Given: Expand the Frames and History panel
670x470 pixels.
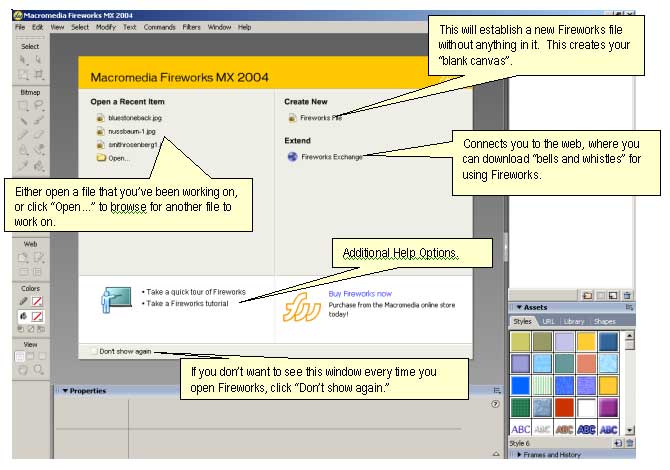Looking at the screenshot, I should [x=519, y=455].
